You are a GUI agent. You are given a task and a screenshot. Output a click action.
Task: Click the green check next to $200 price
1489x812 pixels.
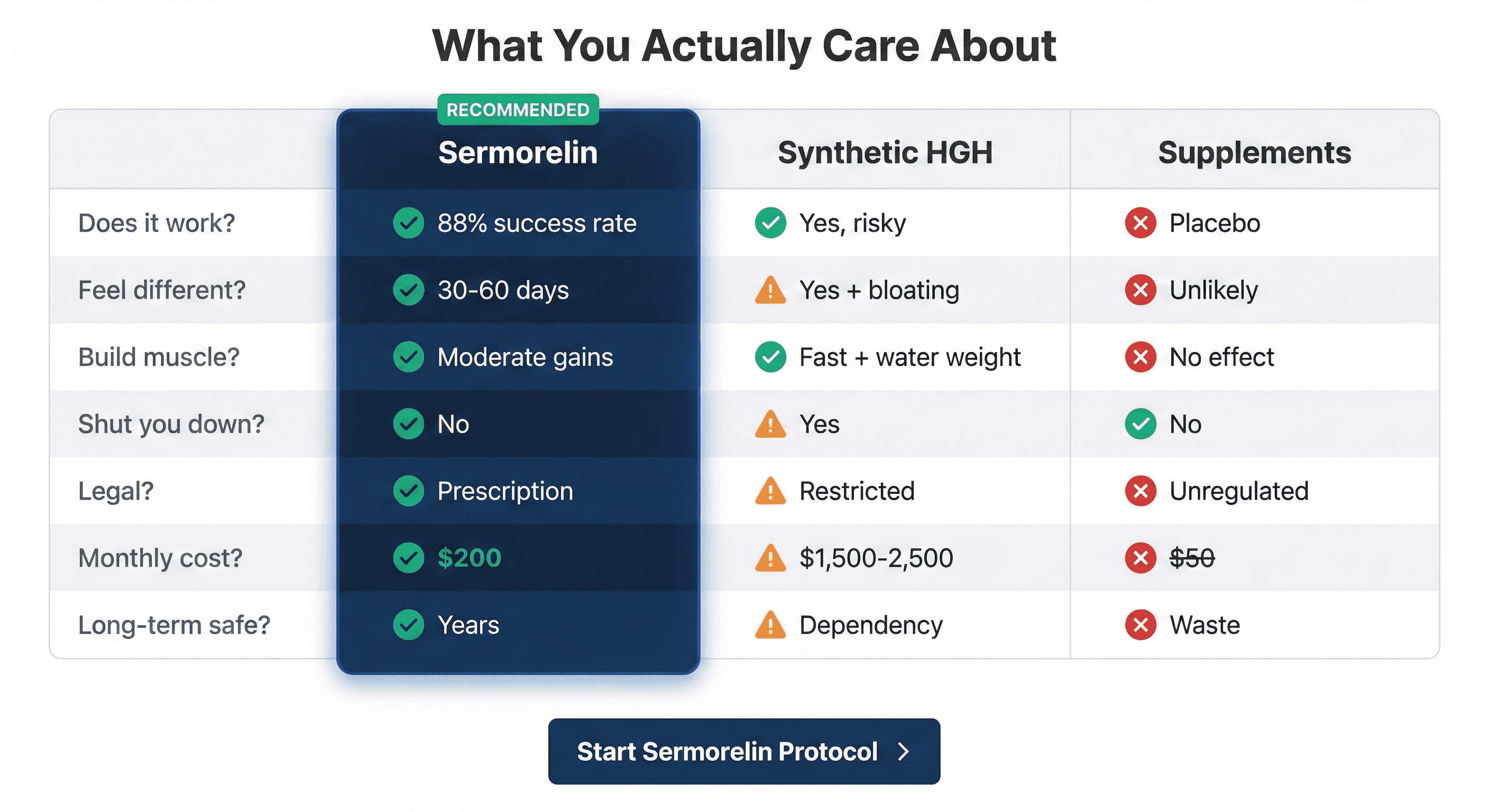[409, 558]
